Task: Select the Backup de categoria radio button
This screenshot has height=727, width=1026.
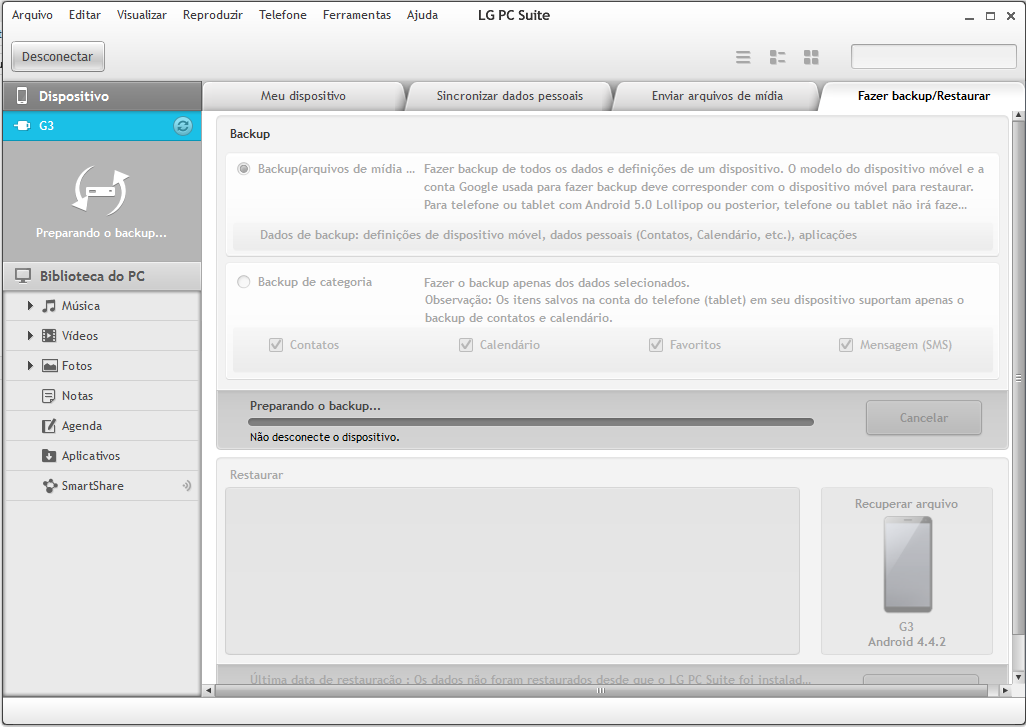Action: 243,282
